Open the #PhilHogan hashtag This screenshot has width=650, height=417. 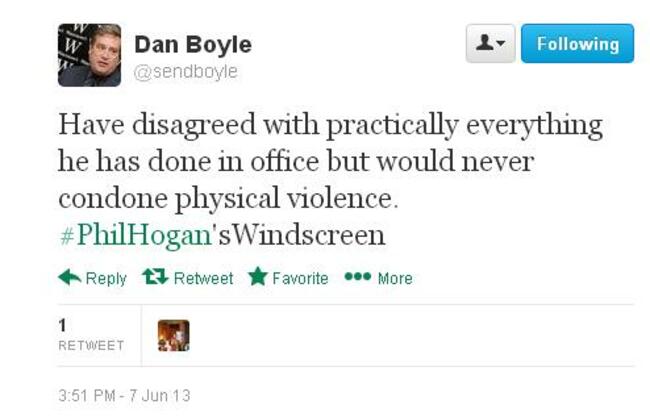(x=136, y=235)
